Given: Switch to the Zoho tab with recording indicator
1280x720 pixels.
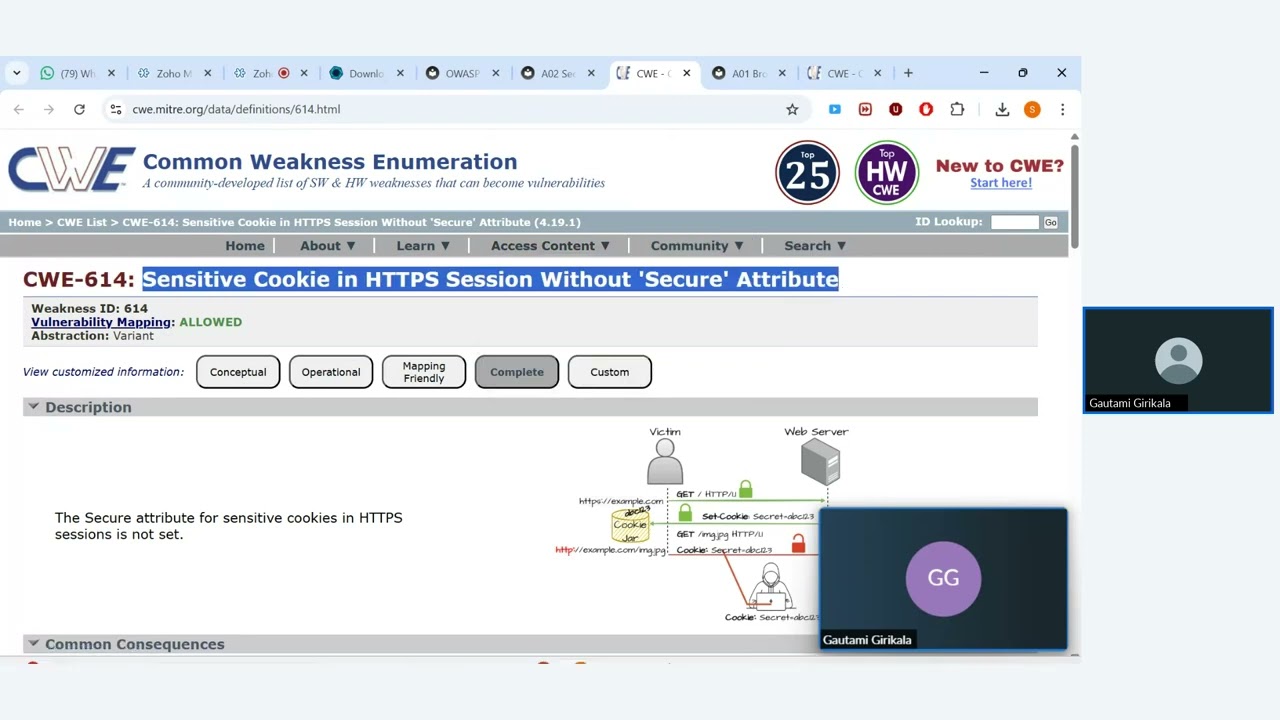Looking at the screenshot, I should pos(262,73).
